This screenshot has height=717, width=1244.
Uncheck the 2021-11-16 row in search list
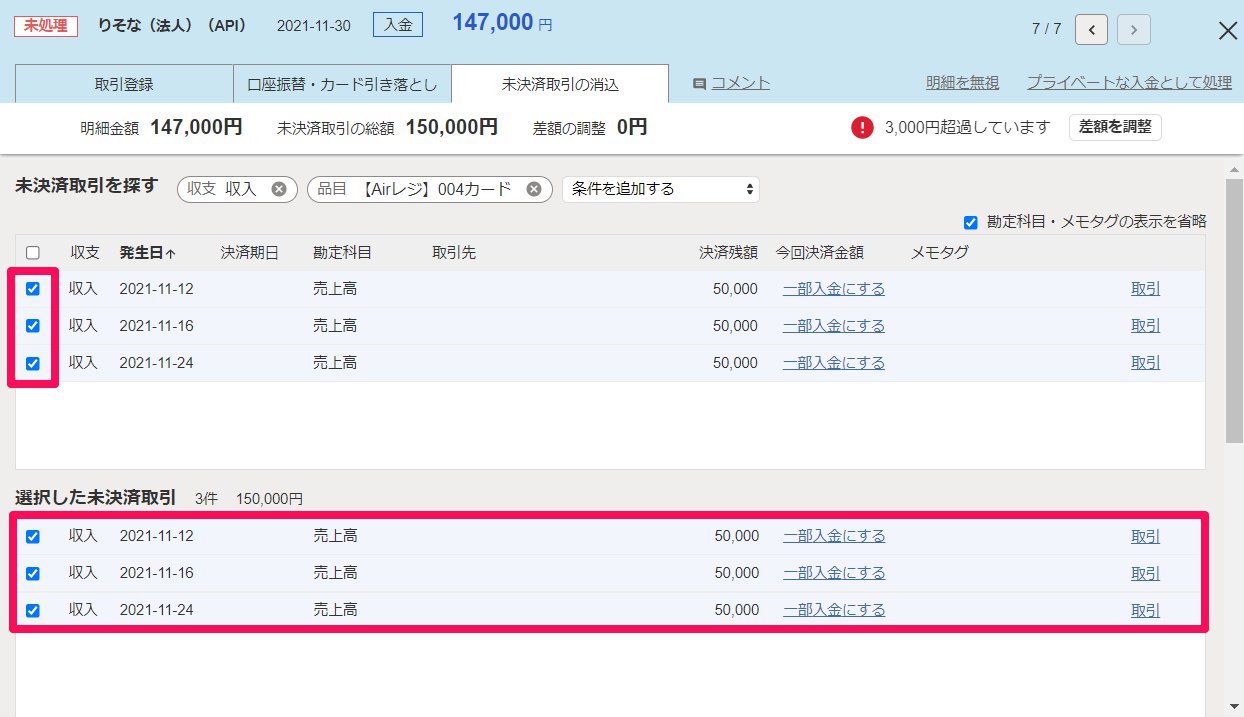pos(33,326)
